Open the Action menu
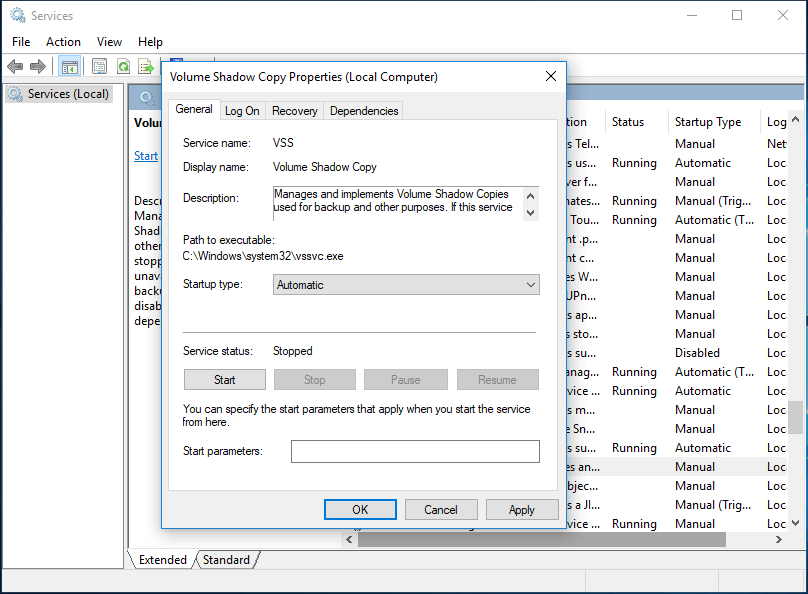 [x=63, y=42]
